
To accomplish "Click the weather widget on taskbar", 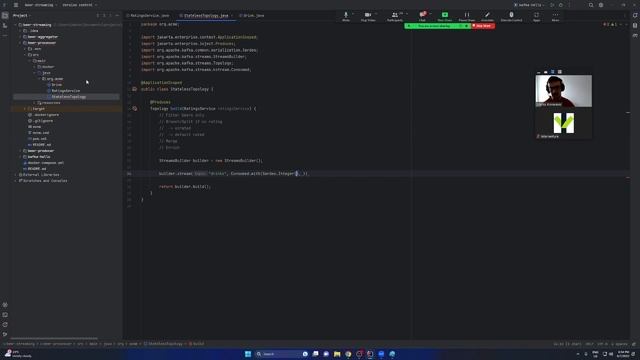I will 17,353.
